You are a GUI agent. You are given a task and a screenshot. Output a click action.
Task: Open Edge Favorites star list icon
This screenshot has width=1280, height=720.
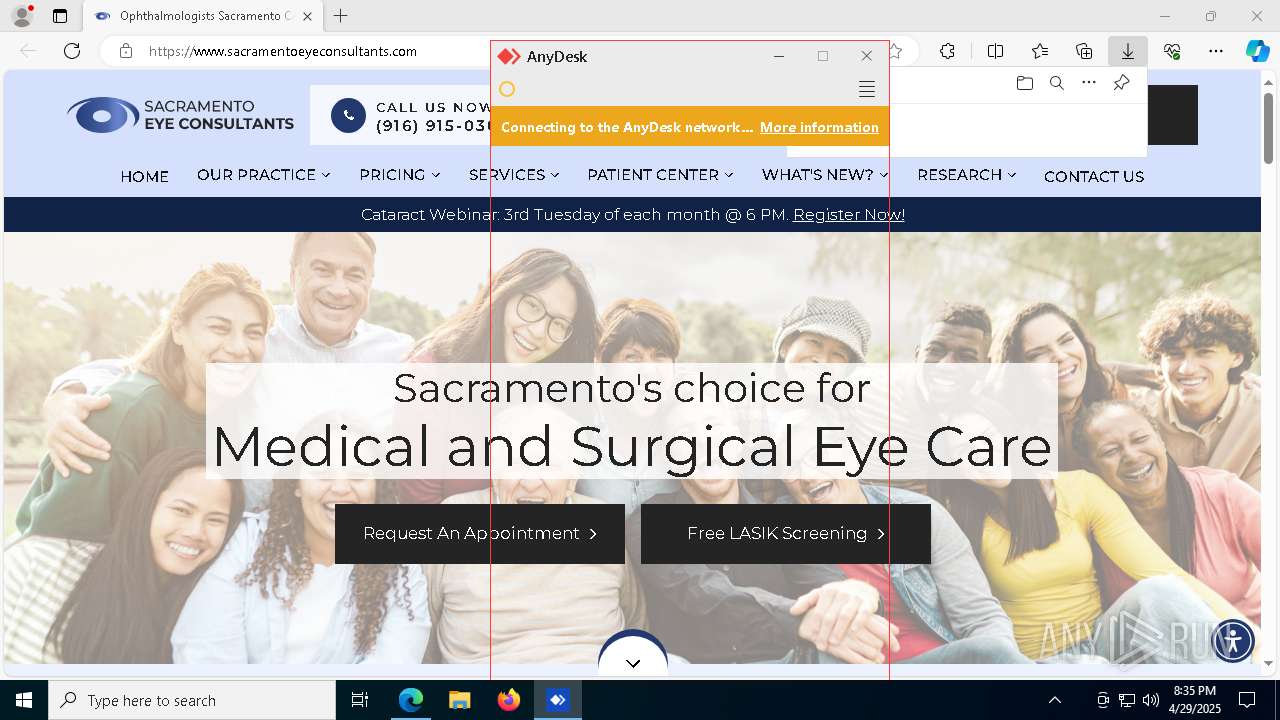(x=1040, y=51)
